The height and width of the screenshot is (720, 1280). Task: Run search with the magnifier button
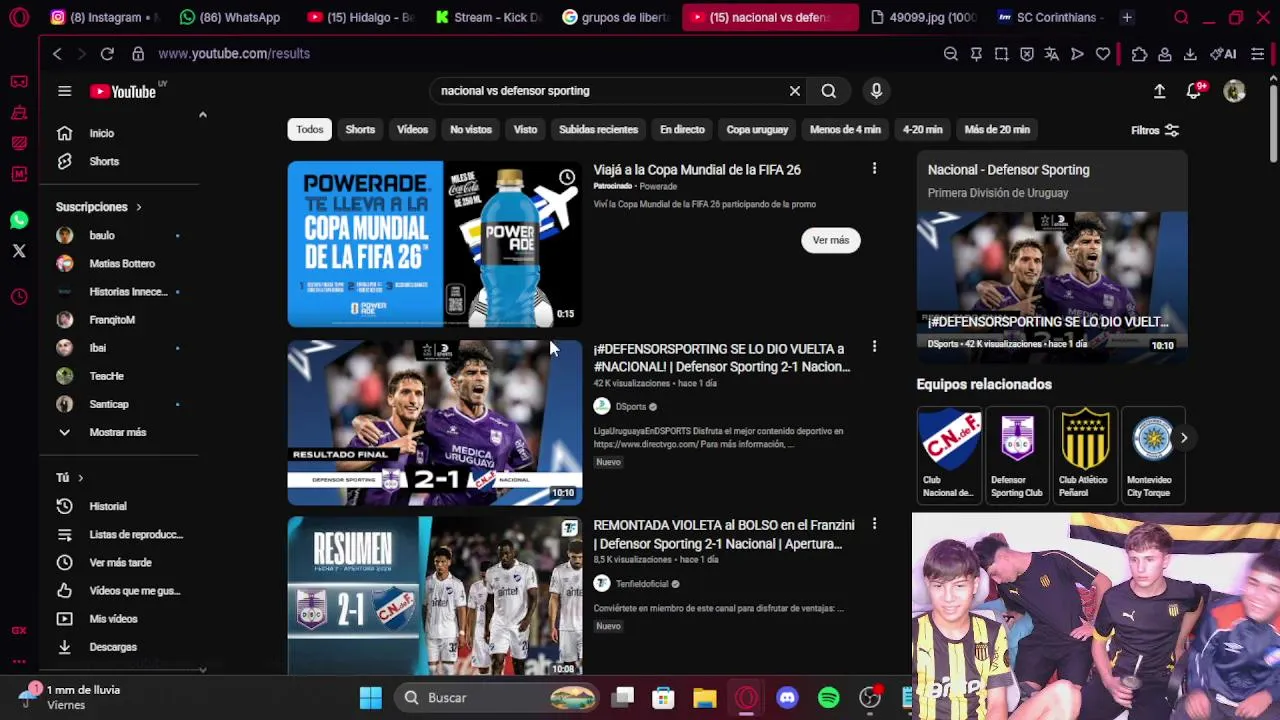(829, 91)
